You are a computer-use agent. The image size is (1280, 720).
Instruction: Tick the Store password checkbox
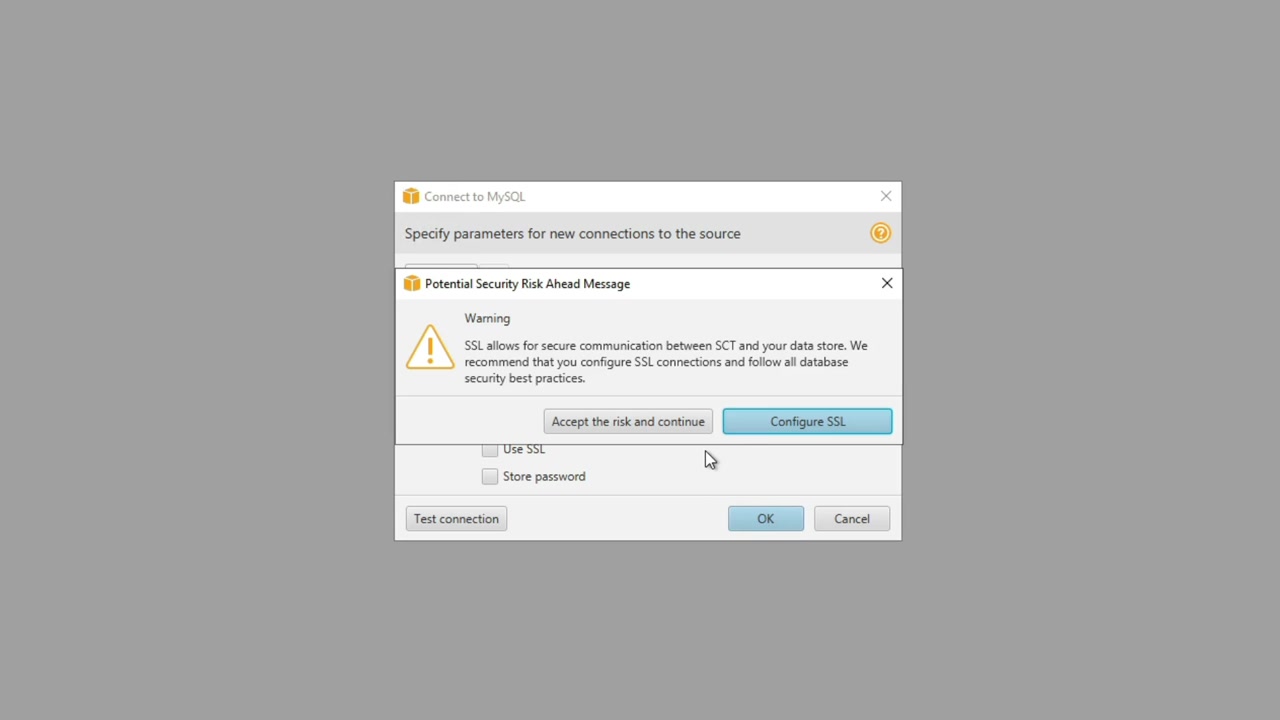point(490,477)
